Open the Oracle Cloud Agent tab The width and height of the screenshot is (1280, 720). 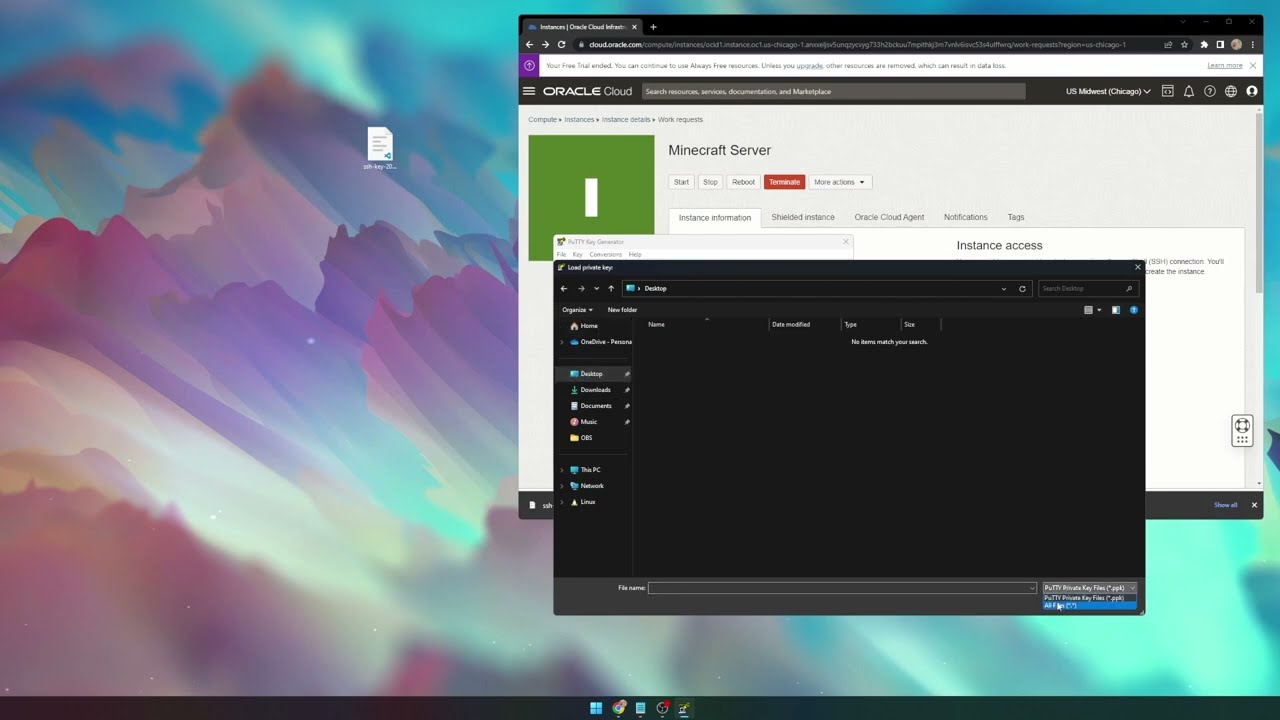(x=889, y=217)
